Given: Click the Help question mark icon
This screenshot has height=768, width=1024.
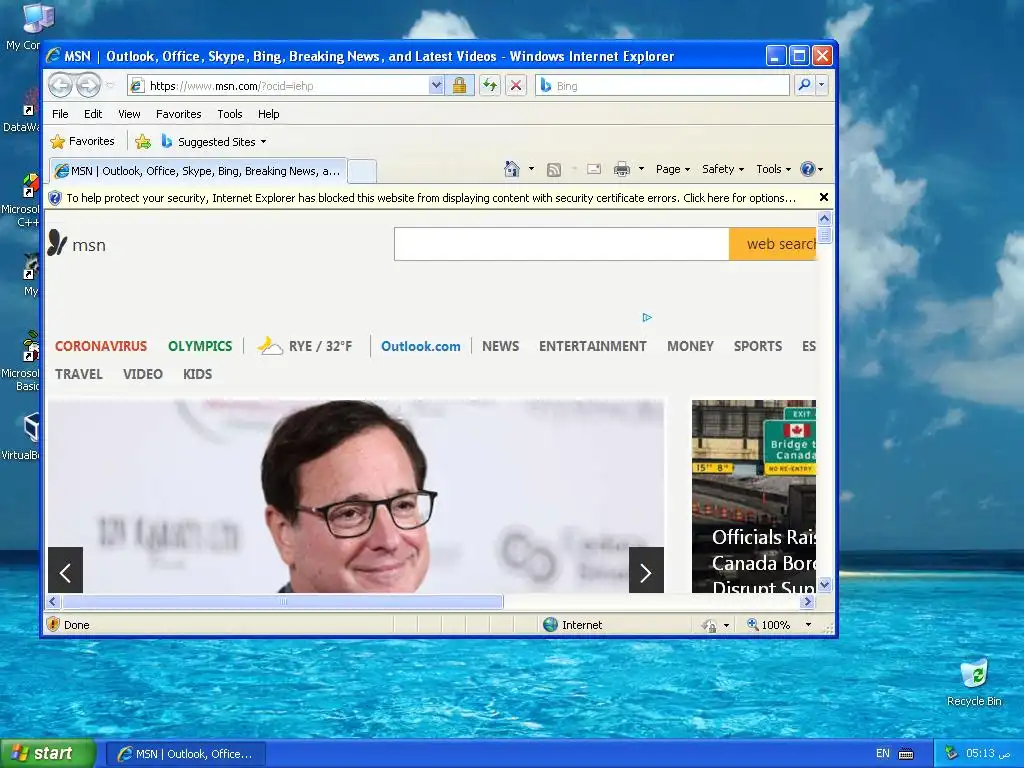Looking at the screenshot, I should (x=808, y=169).
